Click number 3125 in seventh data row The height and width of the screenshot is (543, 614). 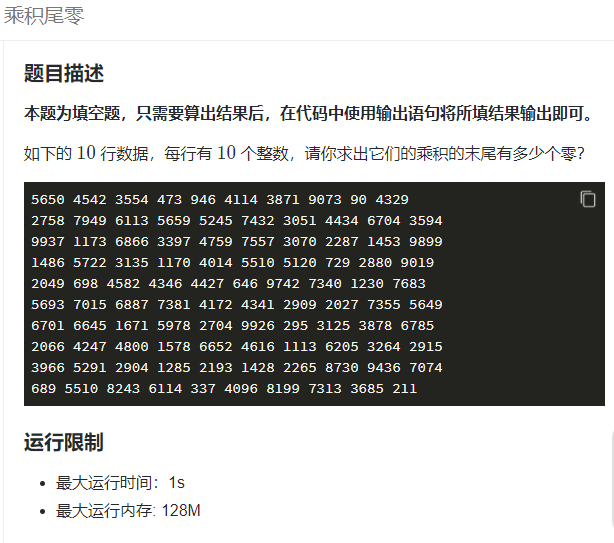[333, 326]
